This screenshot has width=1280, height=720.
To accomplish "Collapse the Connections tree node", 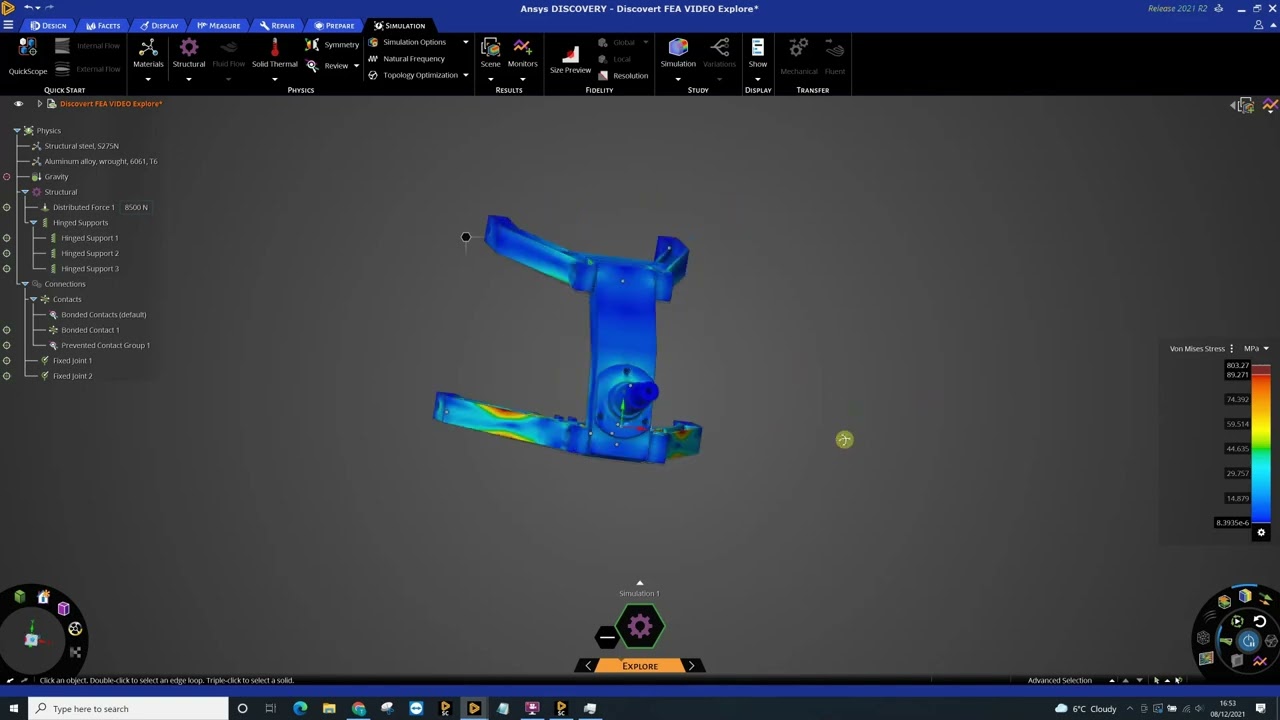I will pyautogui.click(x=25, y=284).
